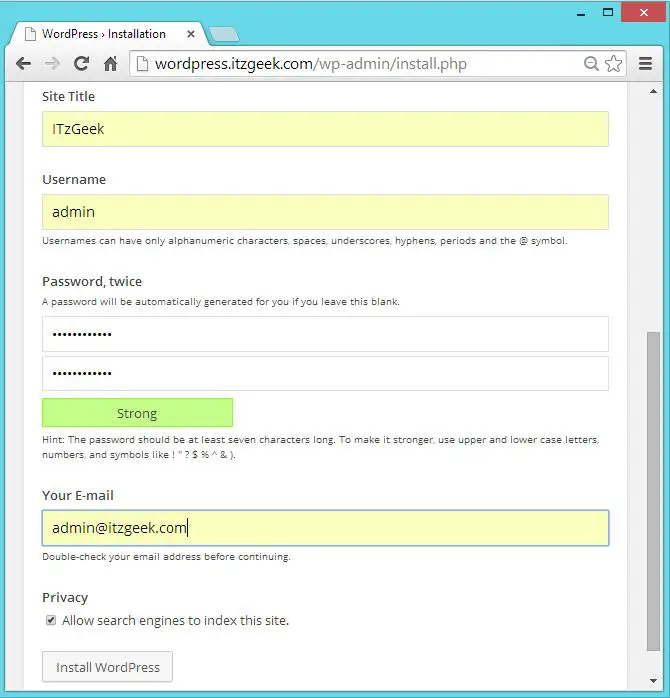Bookmark this page with the star icon
670x698 pixels.
614,64
